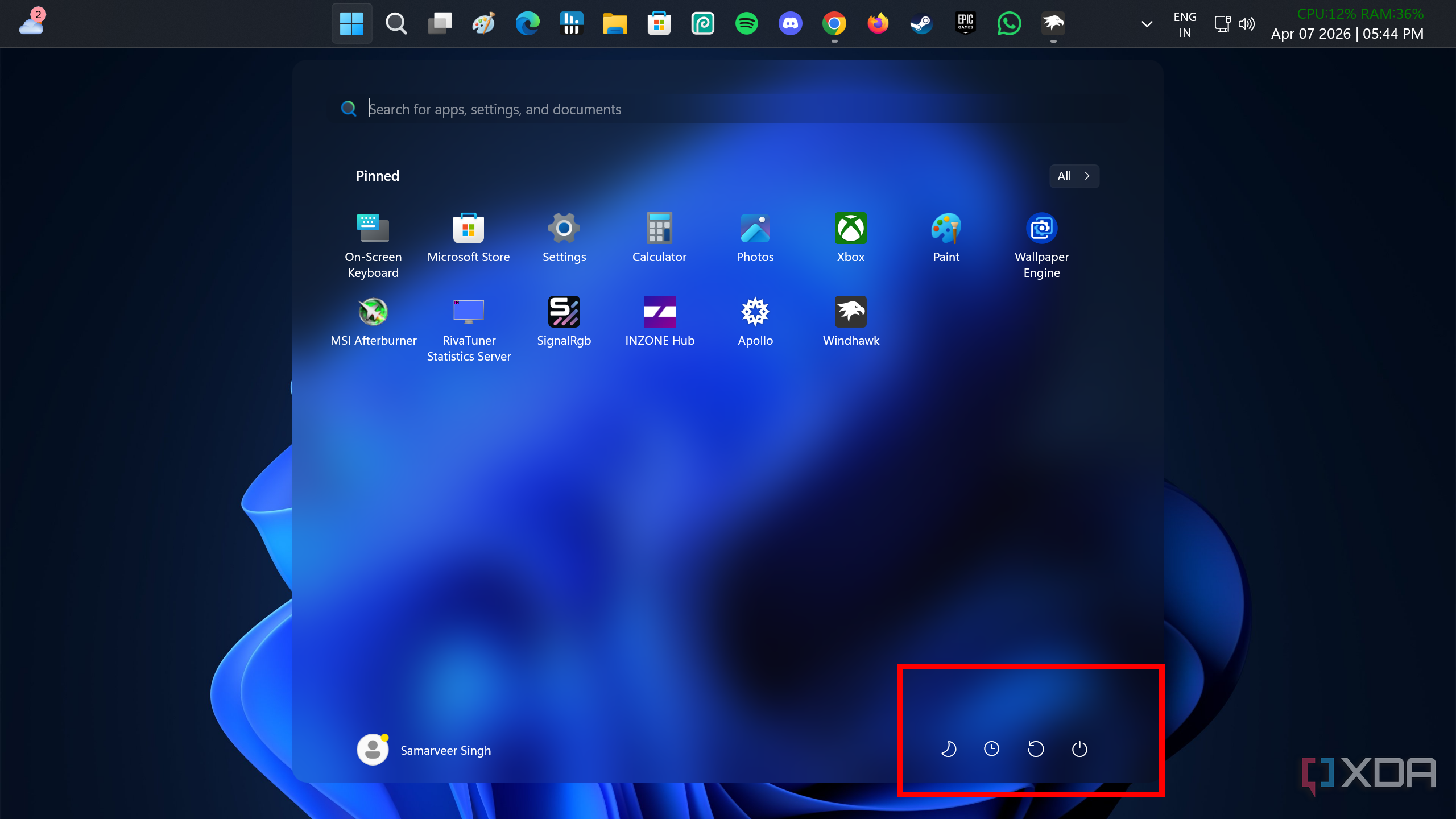Launch Microsoft Store from Pinned apps
This screenshot has width=1456, height=819.
click(x=469, y=238)
